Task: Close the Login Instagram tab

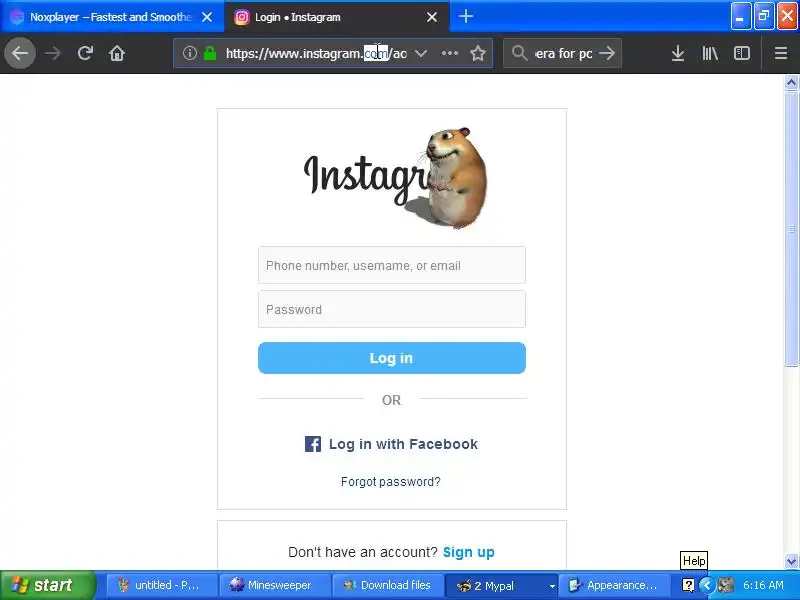Action: 432,17
